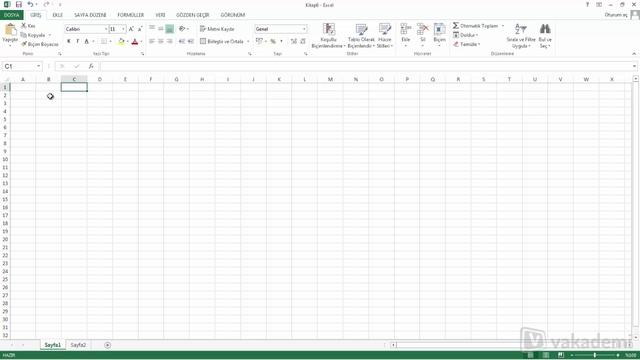Image resolution: width=640 pixels, height=360 pixels.
Task: Open the Birleştir ve Ortala dropdown arrow
Action: pyautogui.click(x=248, y=41)
